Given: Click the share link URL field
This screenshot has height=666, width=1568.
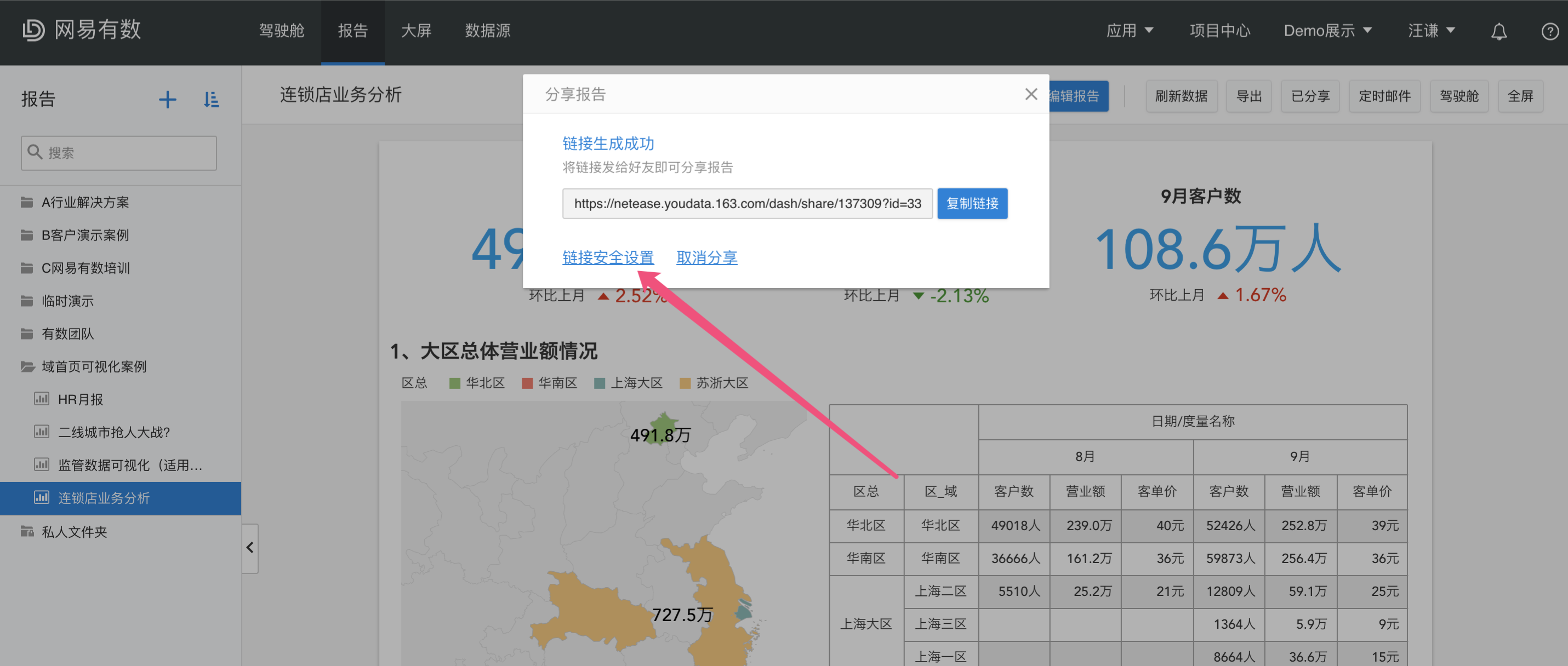Looking at the screenshot, I should [x=748, y=203].
